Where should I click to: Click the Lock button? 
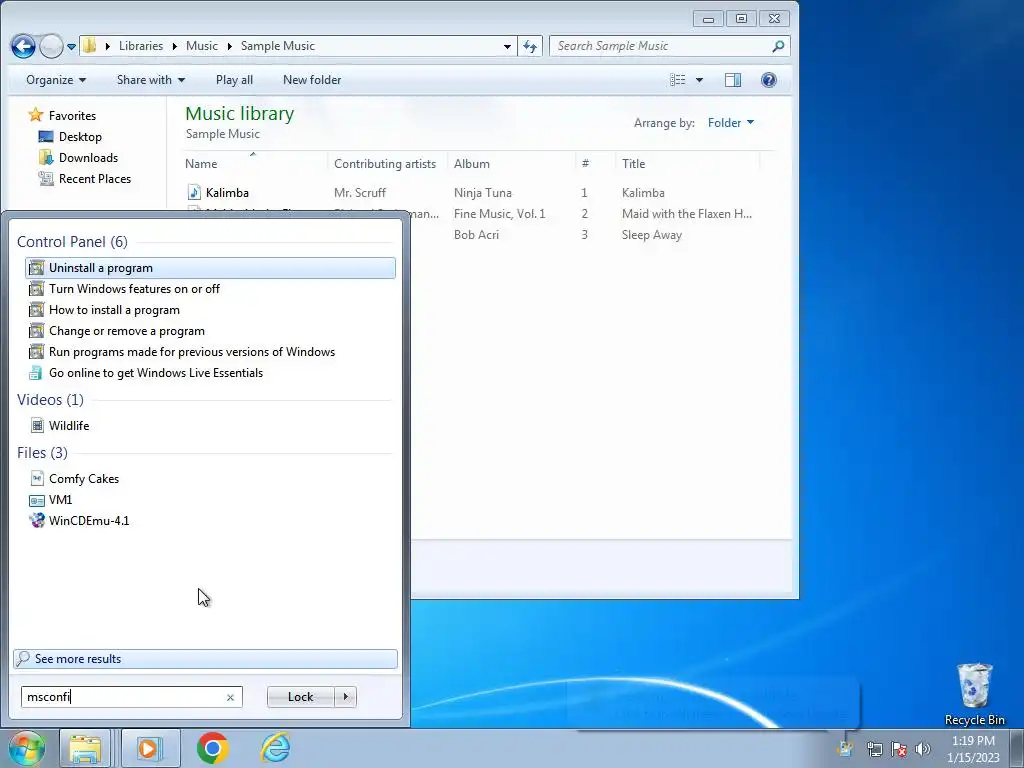[x=300, y=697]
